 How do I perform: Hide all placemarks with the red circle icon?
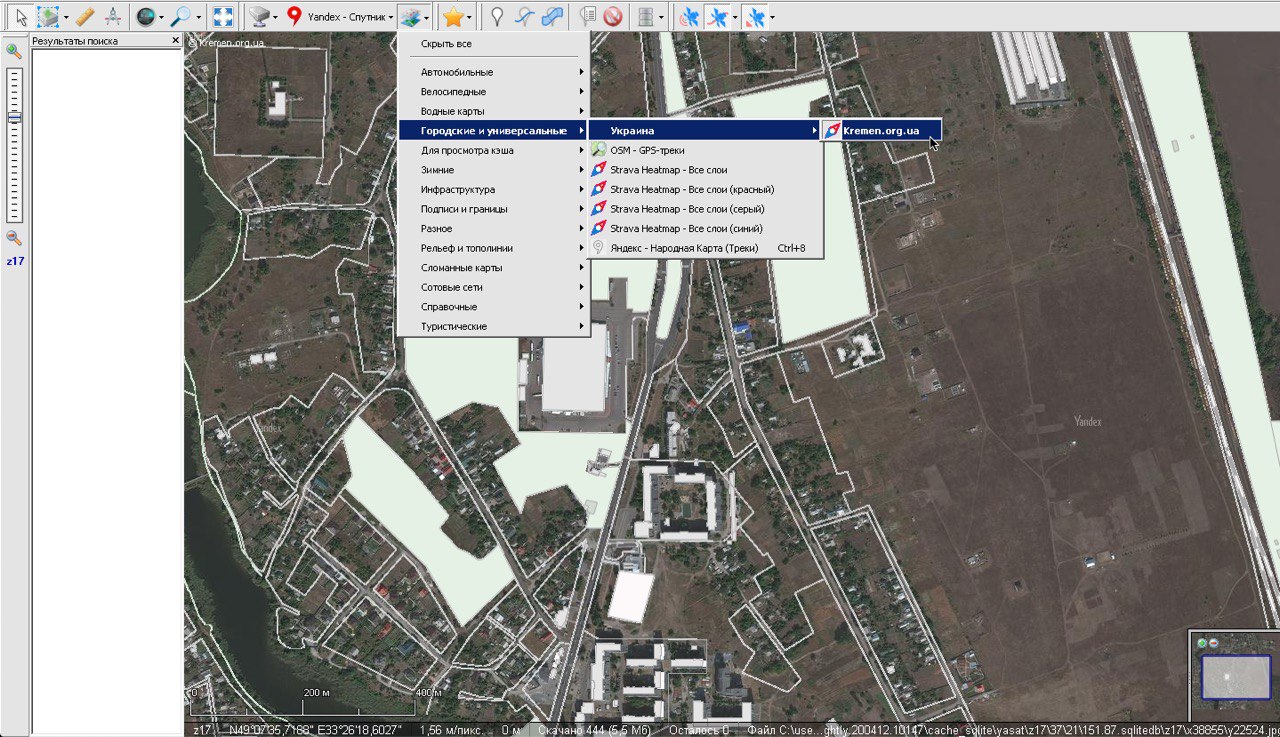coord(613,16)
